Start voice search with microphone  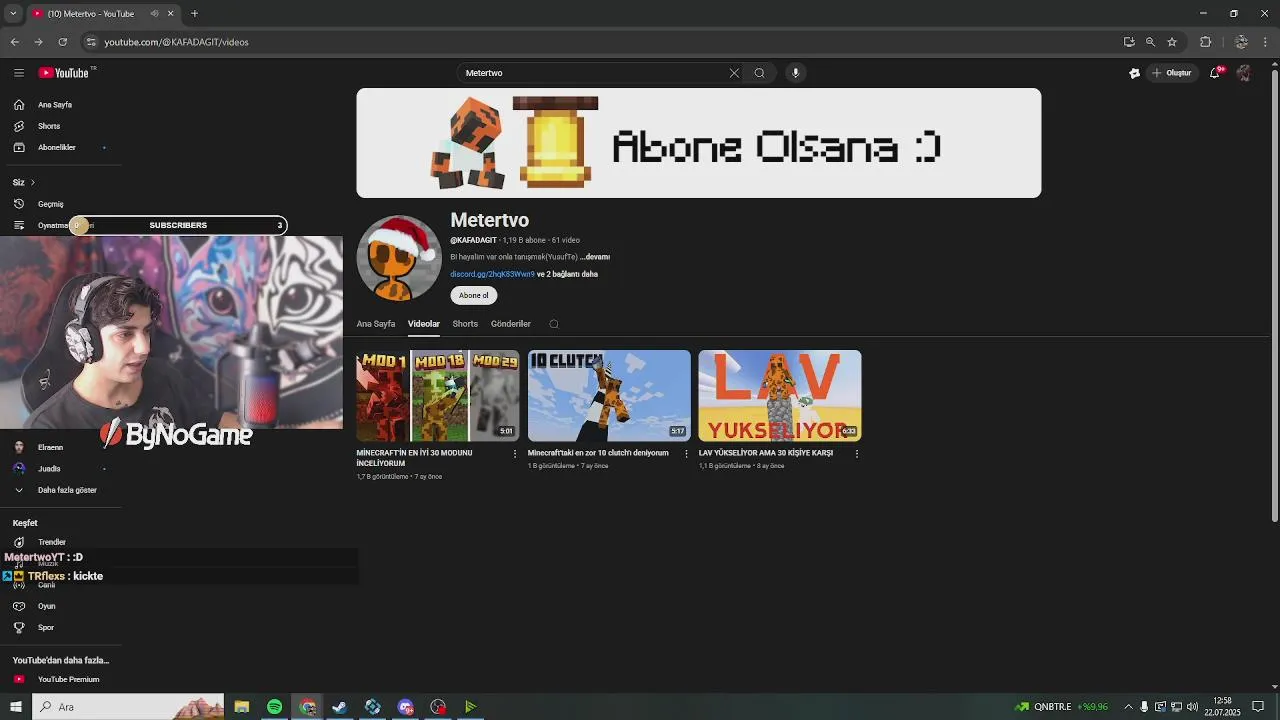(796, 73)
